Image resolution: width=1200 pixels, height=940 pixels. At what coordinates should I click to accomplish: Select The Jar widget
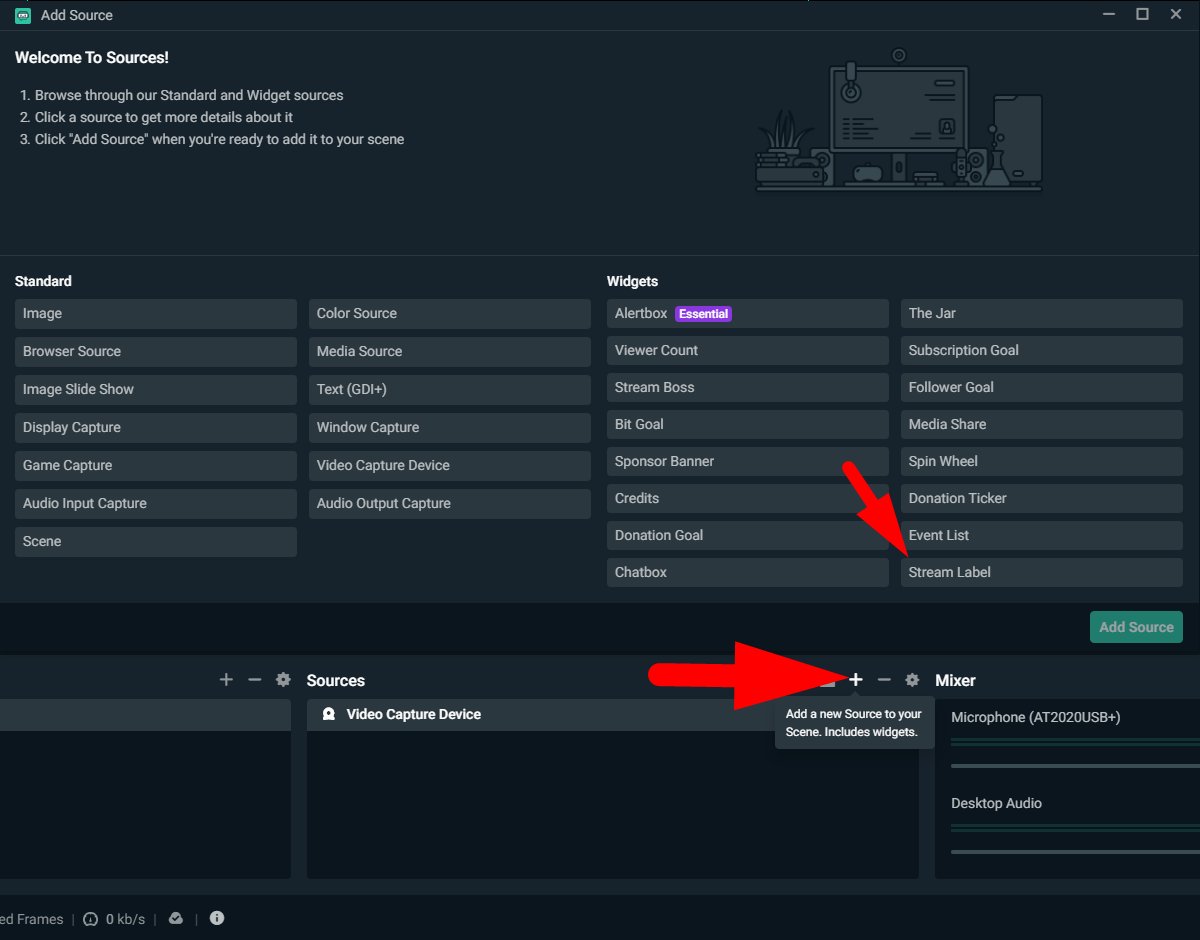pyautogui.click(x=1042, y=313)
